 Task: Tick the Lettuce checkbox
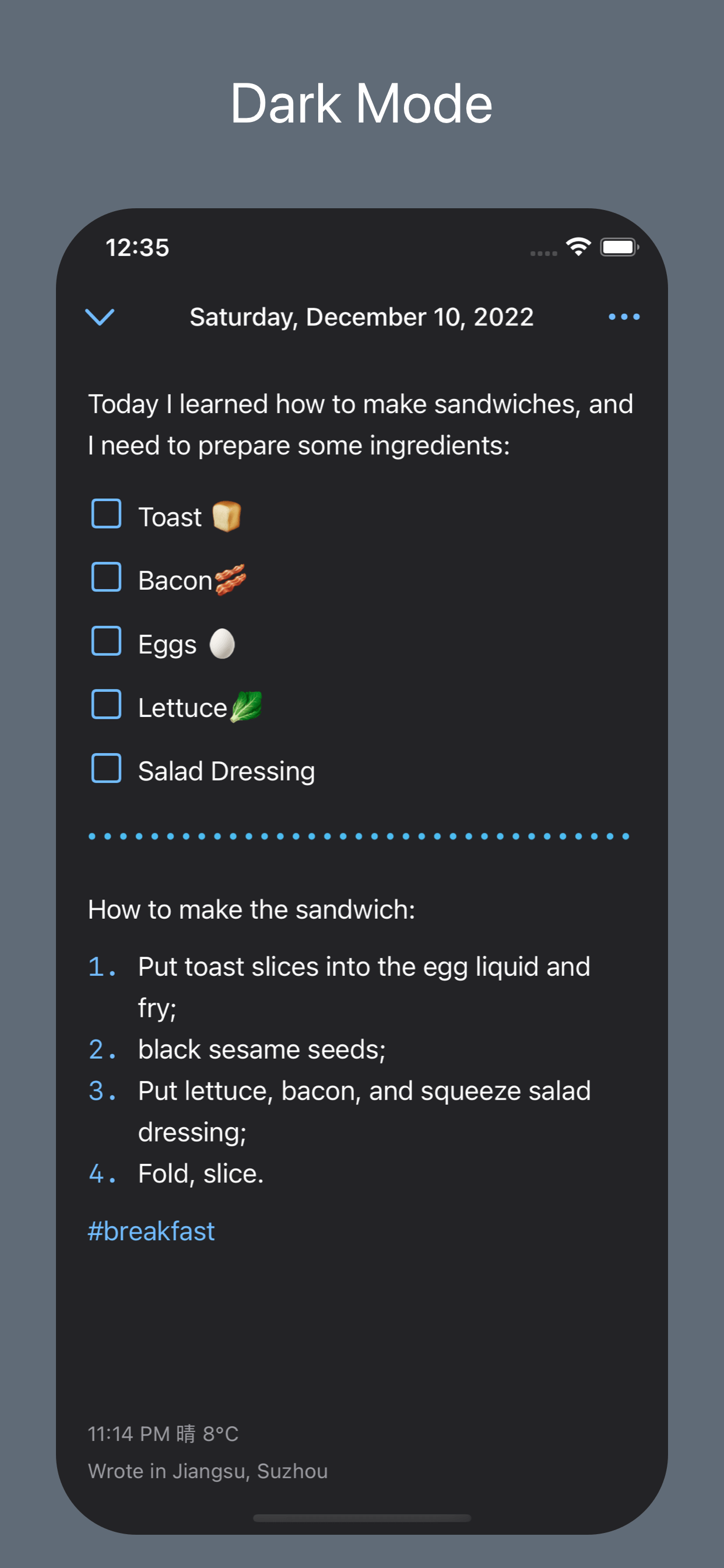click(107, 704)
